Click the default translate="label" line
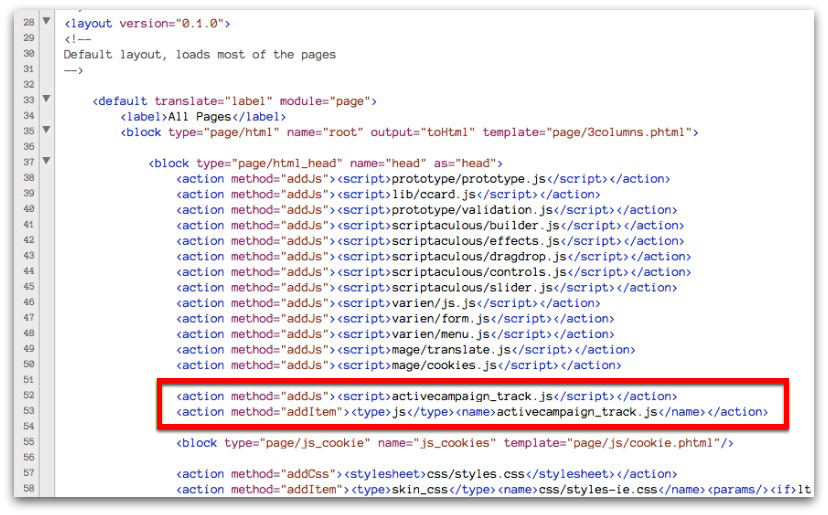The width and height of the screenshot is (828, 515). coord(234,101)
